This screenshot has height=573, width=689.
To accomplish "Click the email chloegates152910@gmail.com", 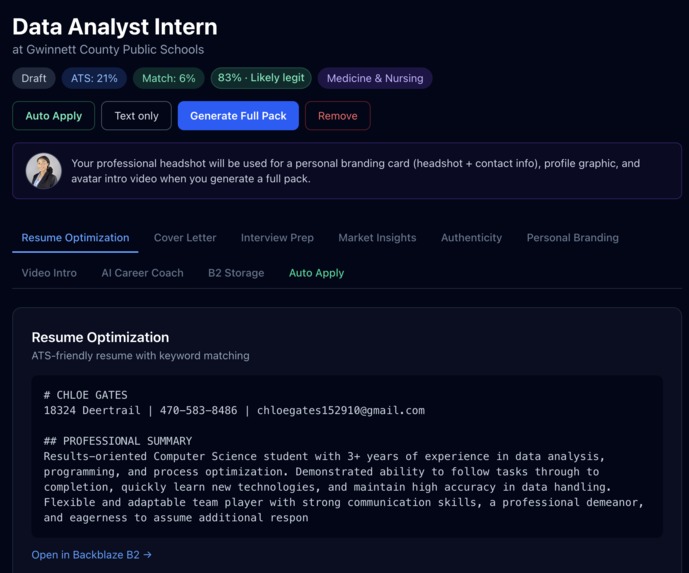I will 341,410.
